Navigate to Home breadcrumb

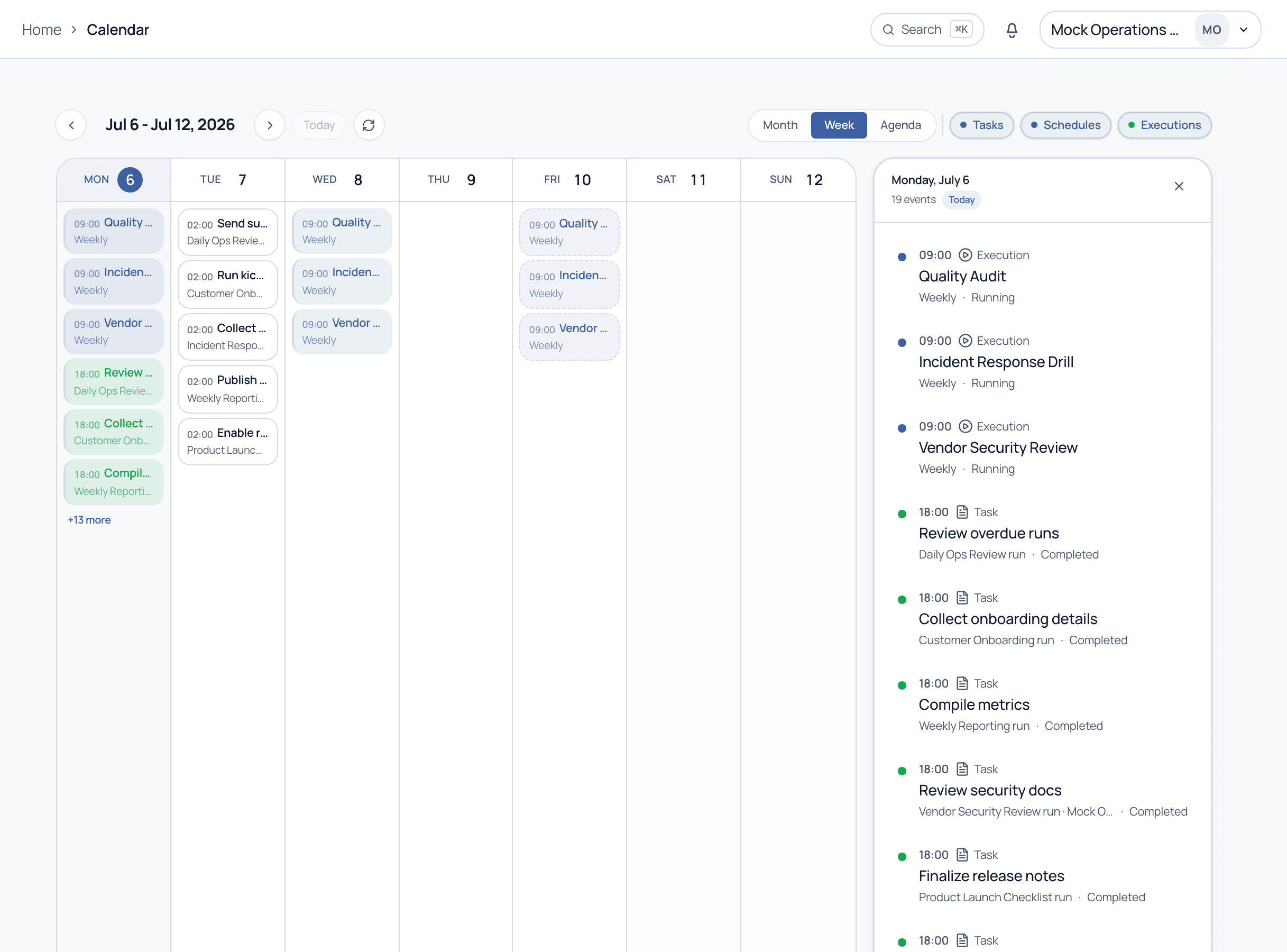41,30
